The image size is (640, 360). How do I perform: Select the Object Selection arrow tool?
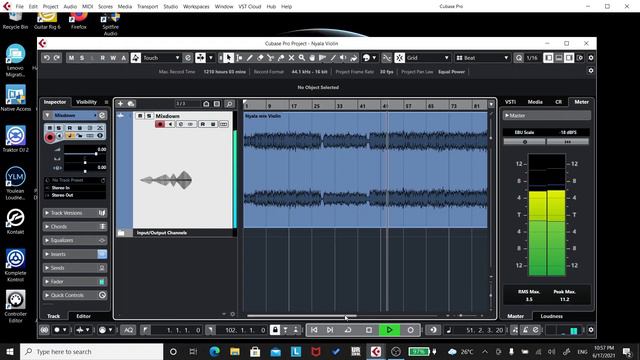(x=229, y=58)
